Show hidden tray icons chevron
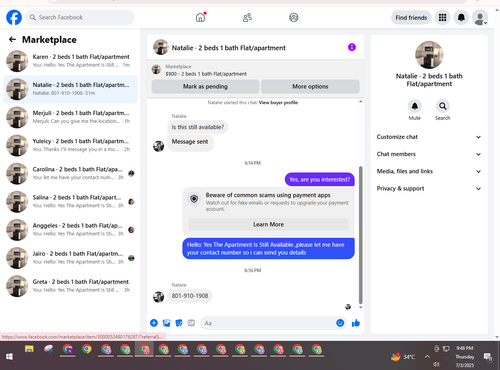 [x=427, y=357]
